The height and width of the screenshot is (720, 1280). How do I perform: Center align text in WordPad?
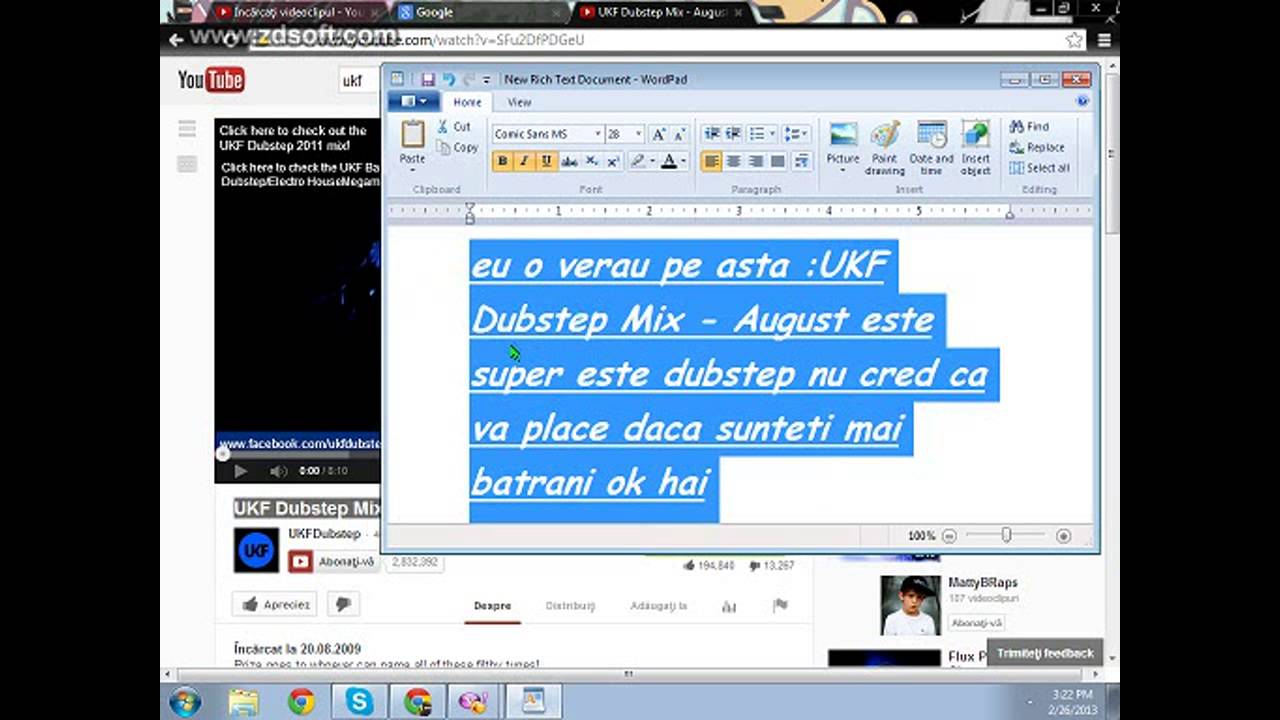(733, 161)
